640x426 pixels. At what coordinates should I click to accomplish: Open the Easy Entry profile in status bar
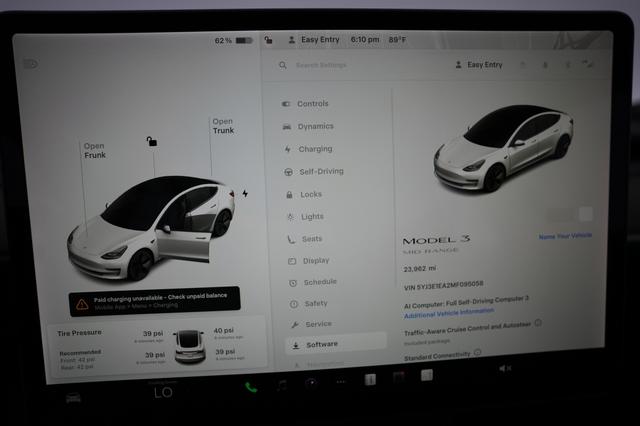pyautogui.click(x=314, y=40)
